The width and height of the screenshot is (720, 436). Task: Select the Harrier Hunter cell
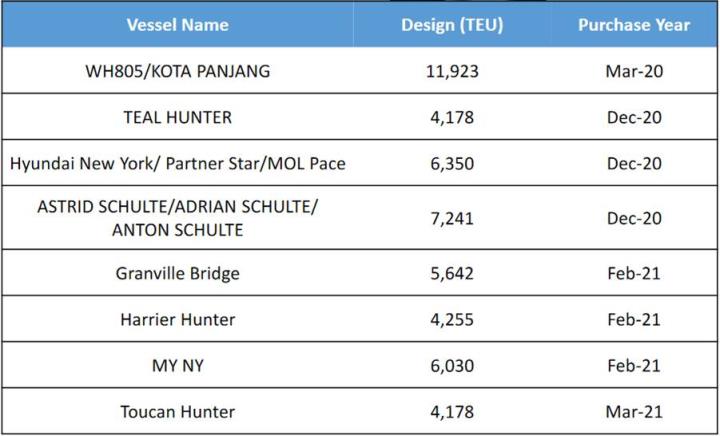pyautogui.click(x=177, y=319)
